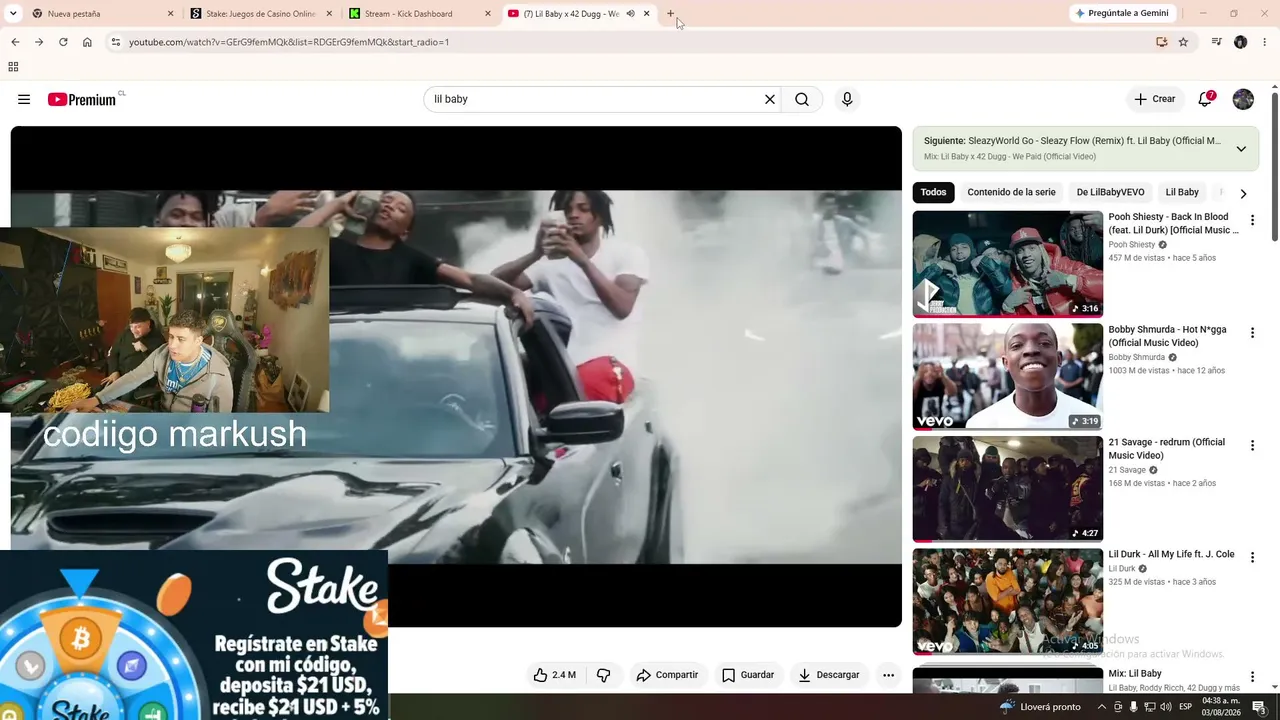
Task: Open more video actions ellipsis
Action: 888,675
